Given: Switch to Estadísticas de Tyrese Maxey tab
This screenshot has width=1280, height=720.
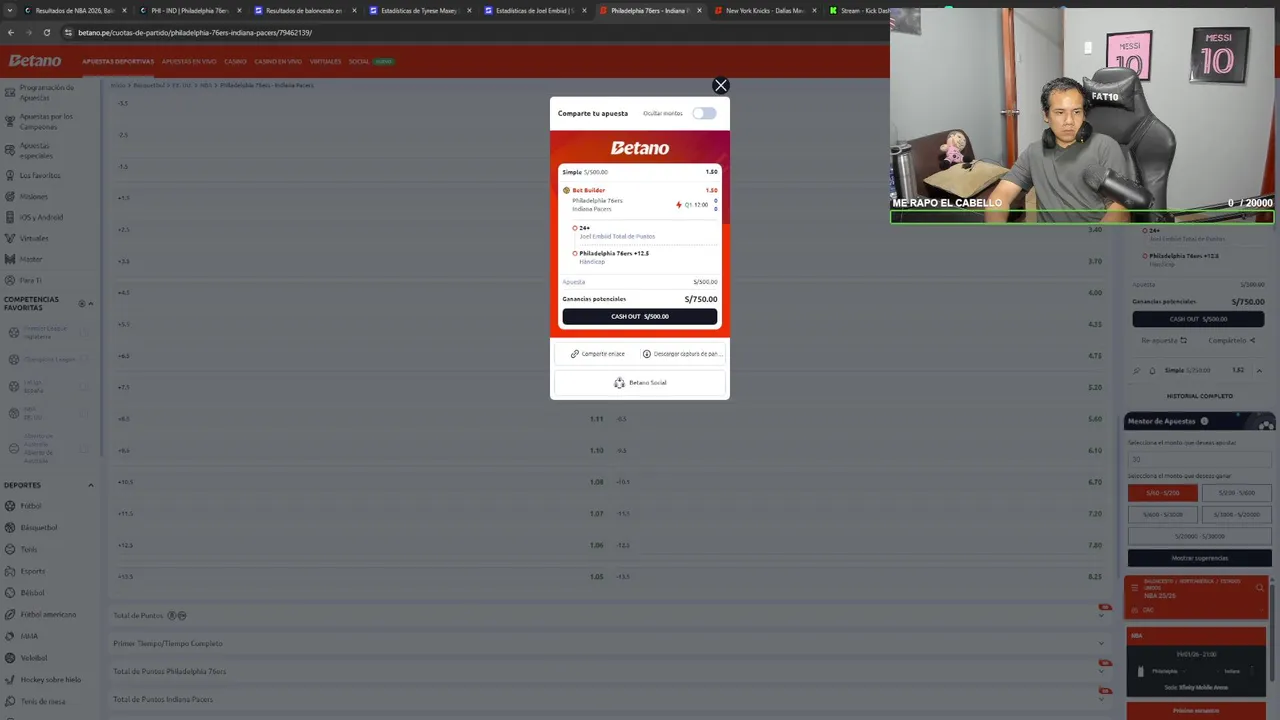Looking at the screenshot, I should (419, 10).
